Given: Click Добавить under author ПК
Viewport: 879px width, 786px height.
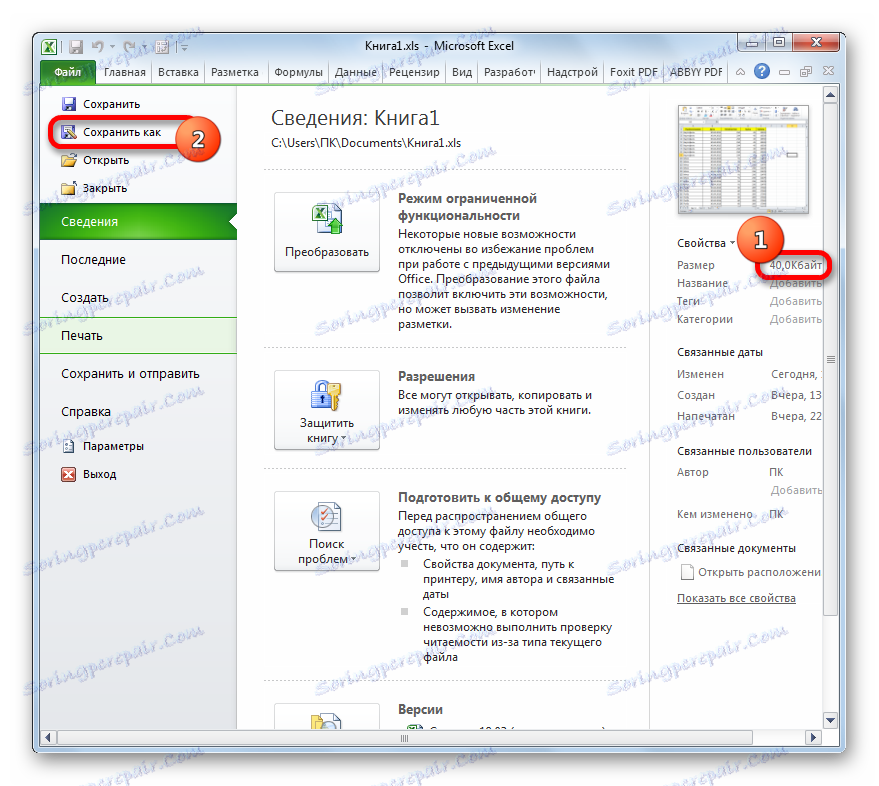Looking at the screenshot, I should [796, 490].
